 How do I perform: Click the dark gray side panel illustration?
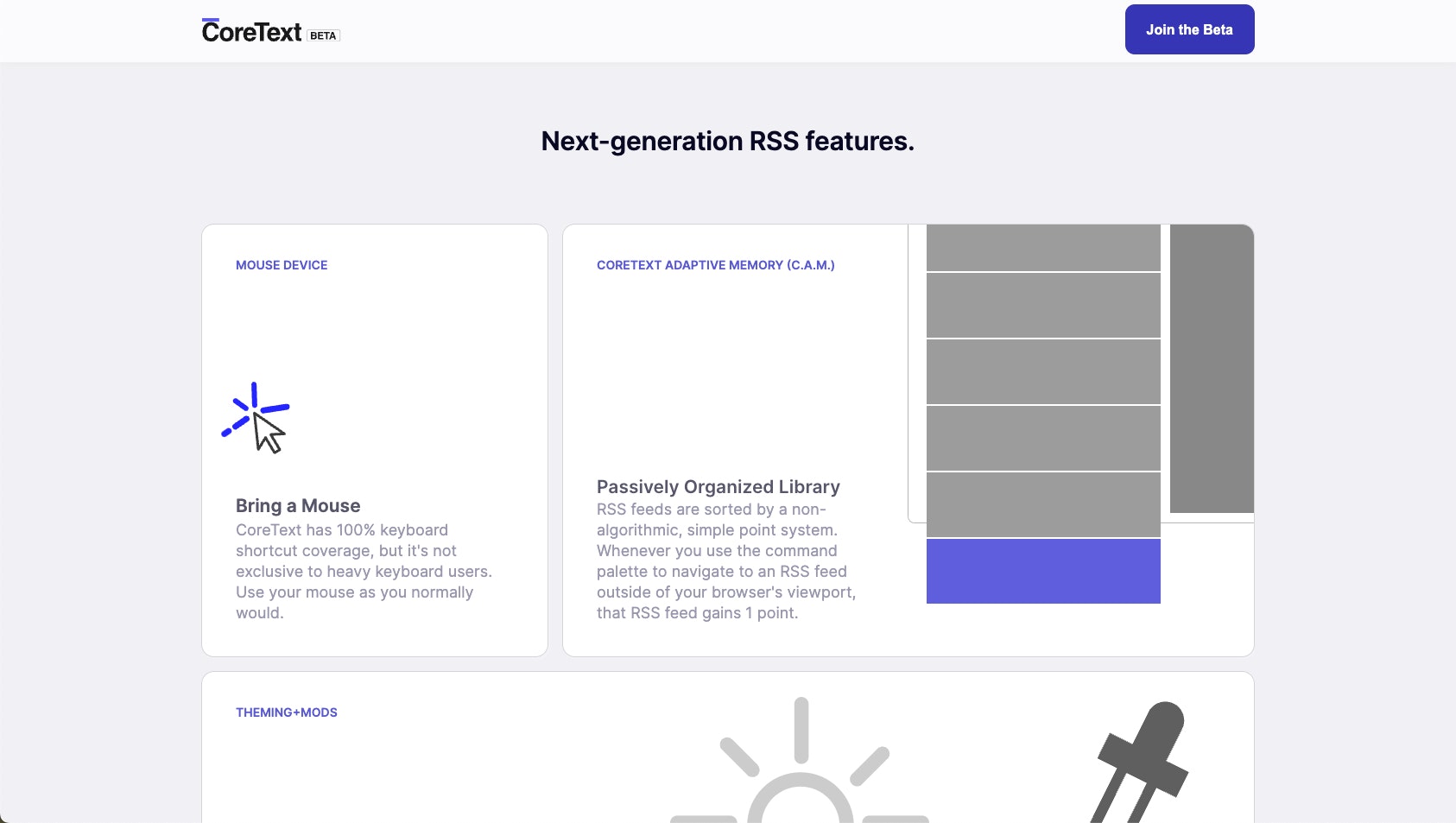coord(1212,369)
